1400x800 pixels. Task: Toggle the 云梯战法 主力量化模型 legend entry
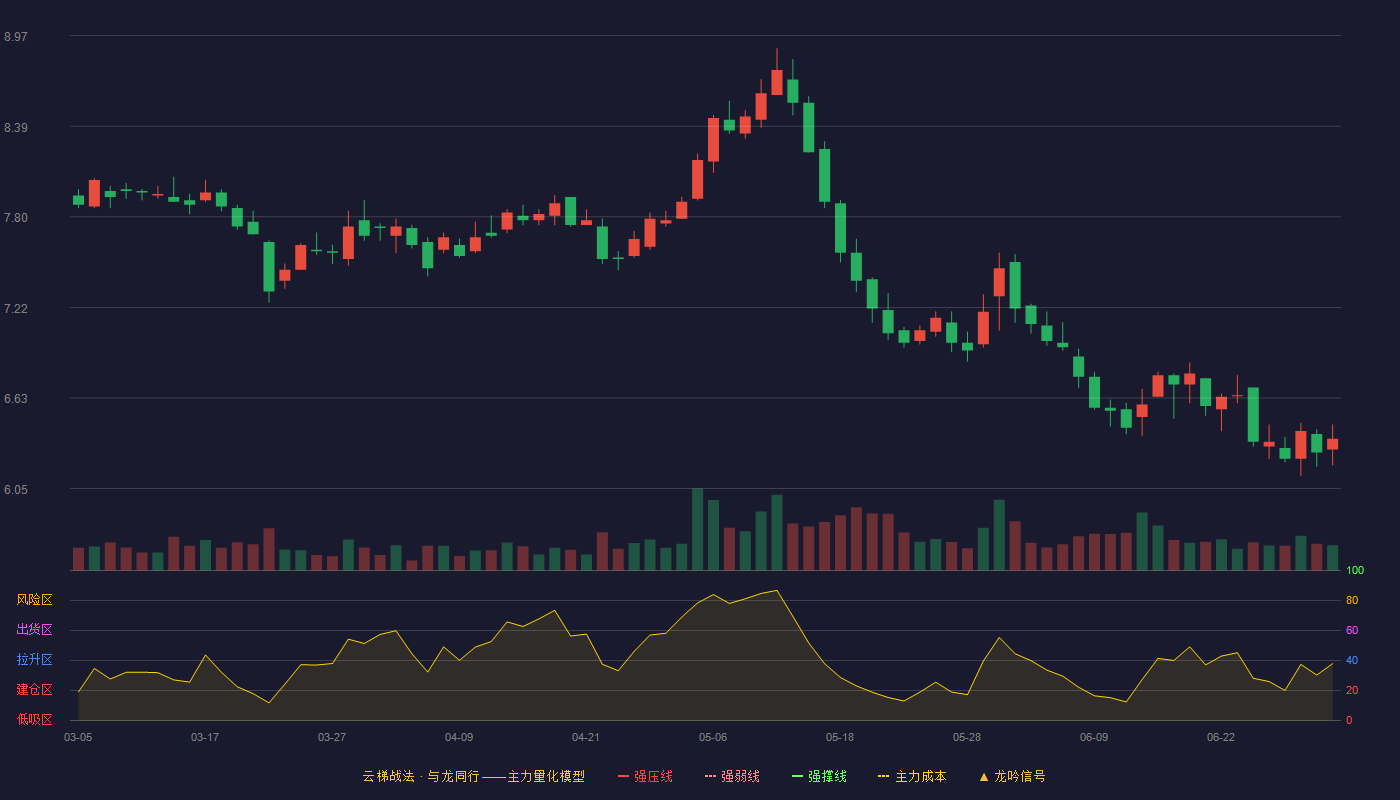tap(474, 776)
